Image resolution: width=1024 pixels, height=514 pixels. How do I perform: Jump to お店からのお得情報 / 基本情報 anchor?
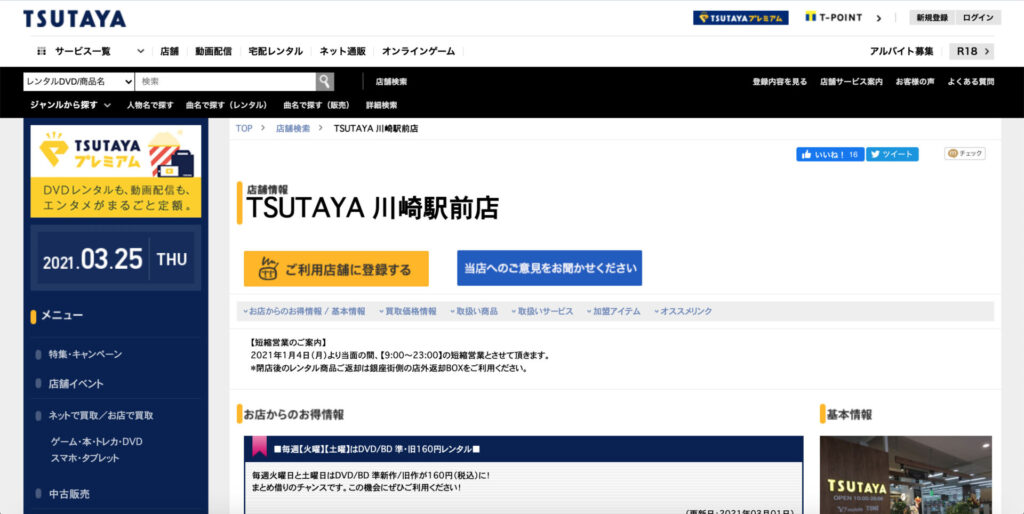304,312
